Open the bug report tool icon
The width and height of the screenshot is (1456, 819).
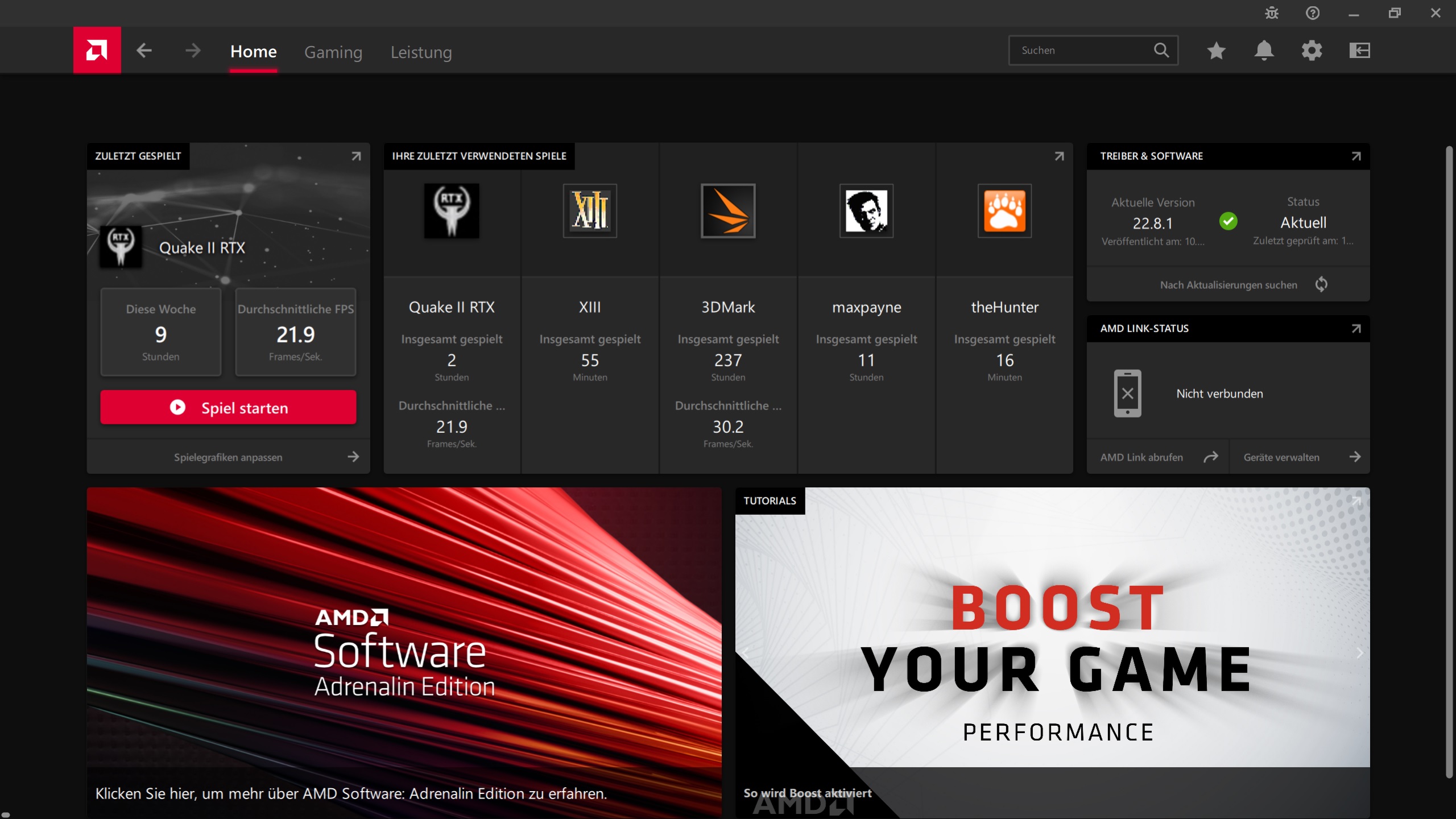(x=1271, y=13)
